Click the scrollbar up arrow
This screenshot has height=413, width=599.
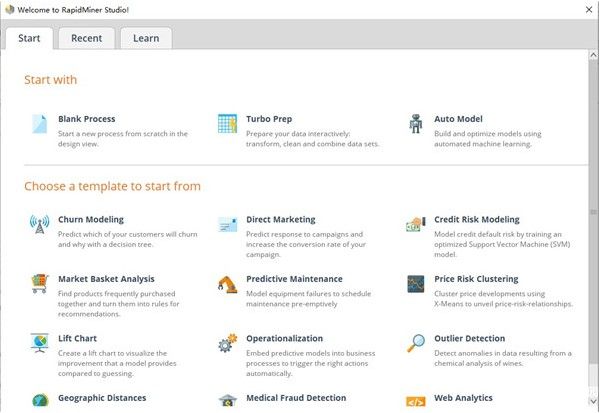point(593,55)
